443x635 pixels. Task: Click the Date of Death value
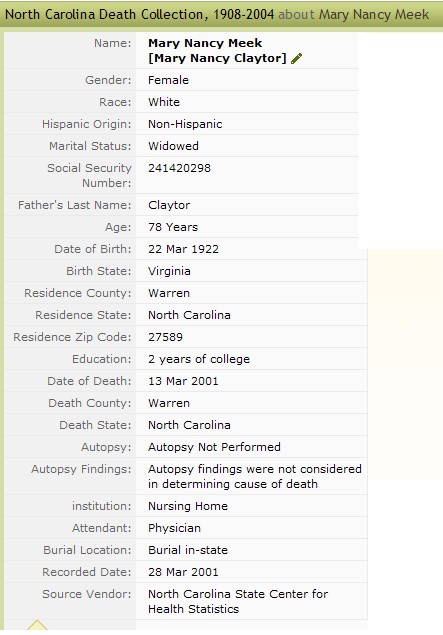pyautogui.click(x=183, y=381)
